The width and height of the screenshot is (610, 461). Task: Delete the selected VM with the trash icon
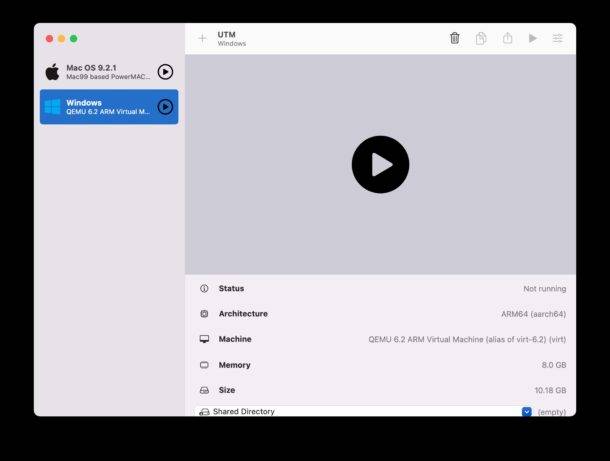[454, 38]
